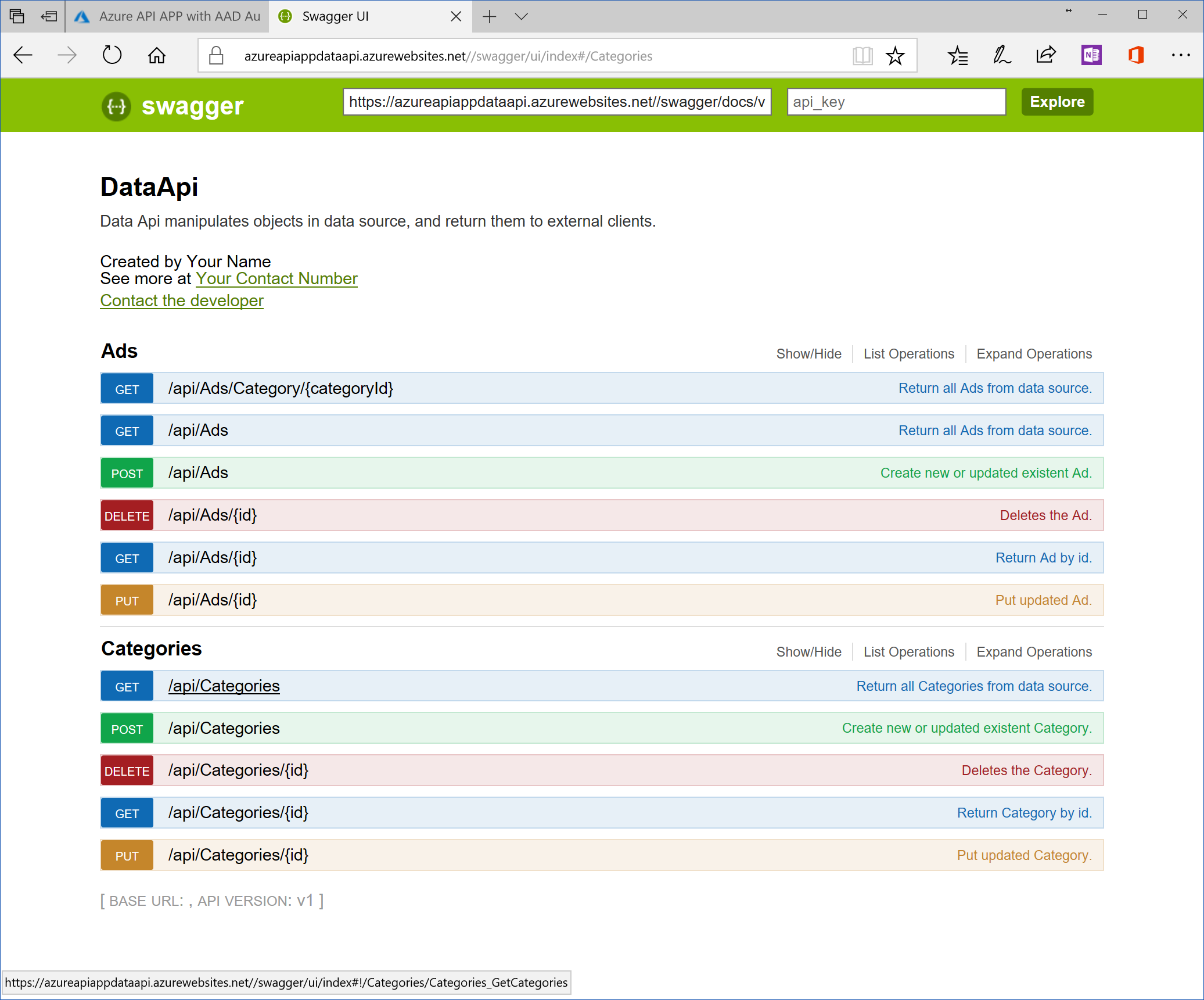Expand Operations for Ads section

point(1034,354)
